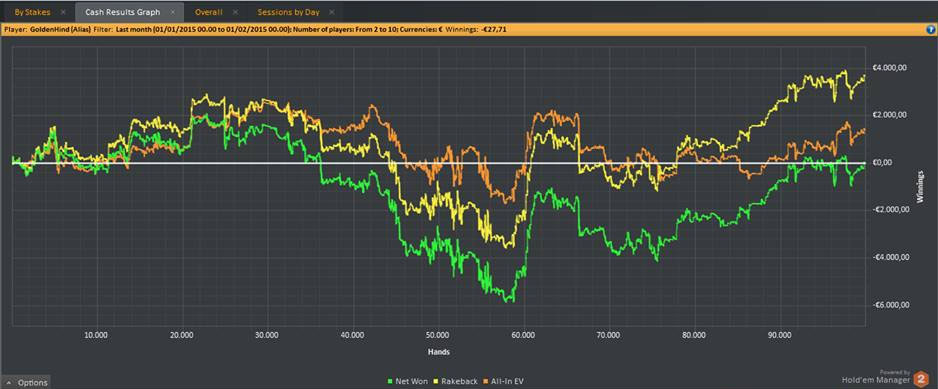Click the €2.000,00 axis label
This screenshot has width=938, height=389.
click(x=891, y=115)
